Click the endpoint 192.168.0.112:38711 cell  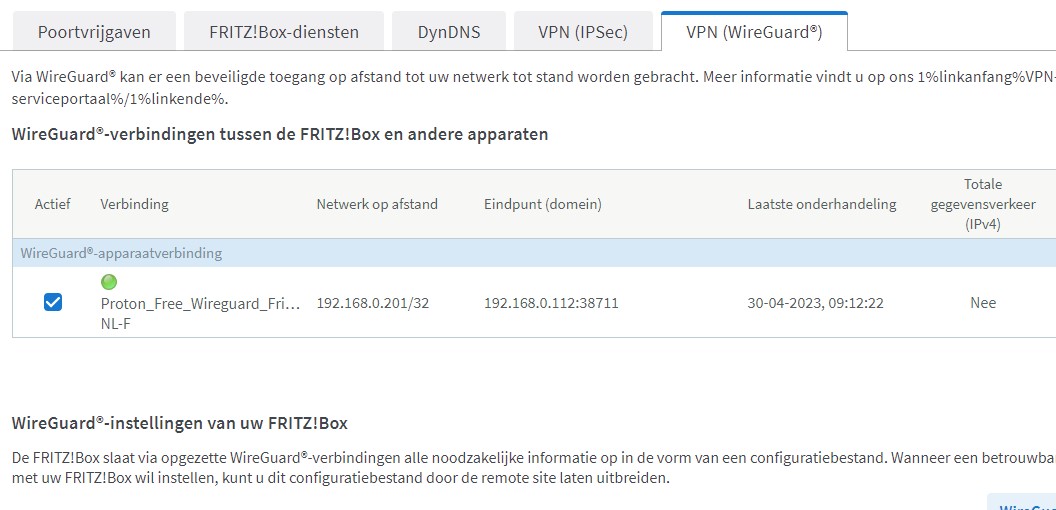pyautogui.click(x=551, y=303)
